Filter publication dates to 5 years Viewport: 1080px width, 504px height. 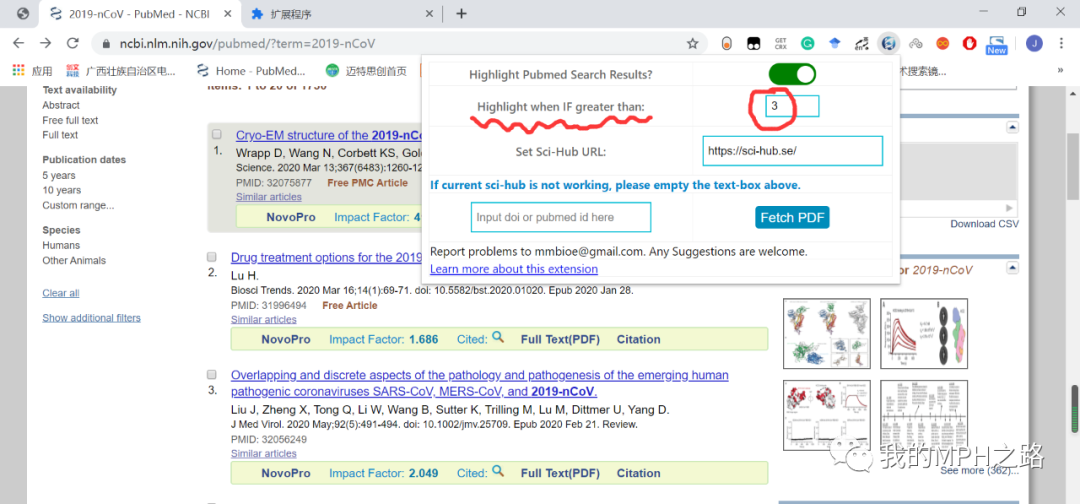[x=59, y=175]
